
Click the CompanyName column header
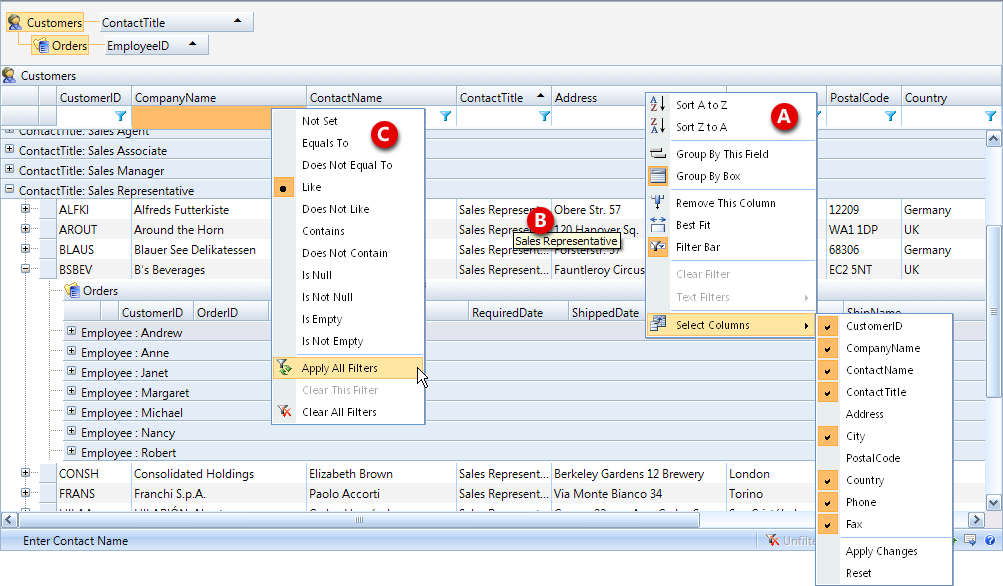(219, 97)
